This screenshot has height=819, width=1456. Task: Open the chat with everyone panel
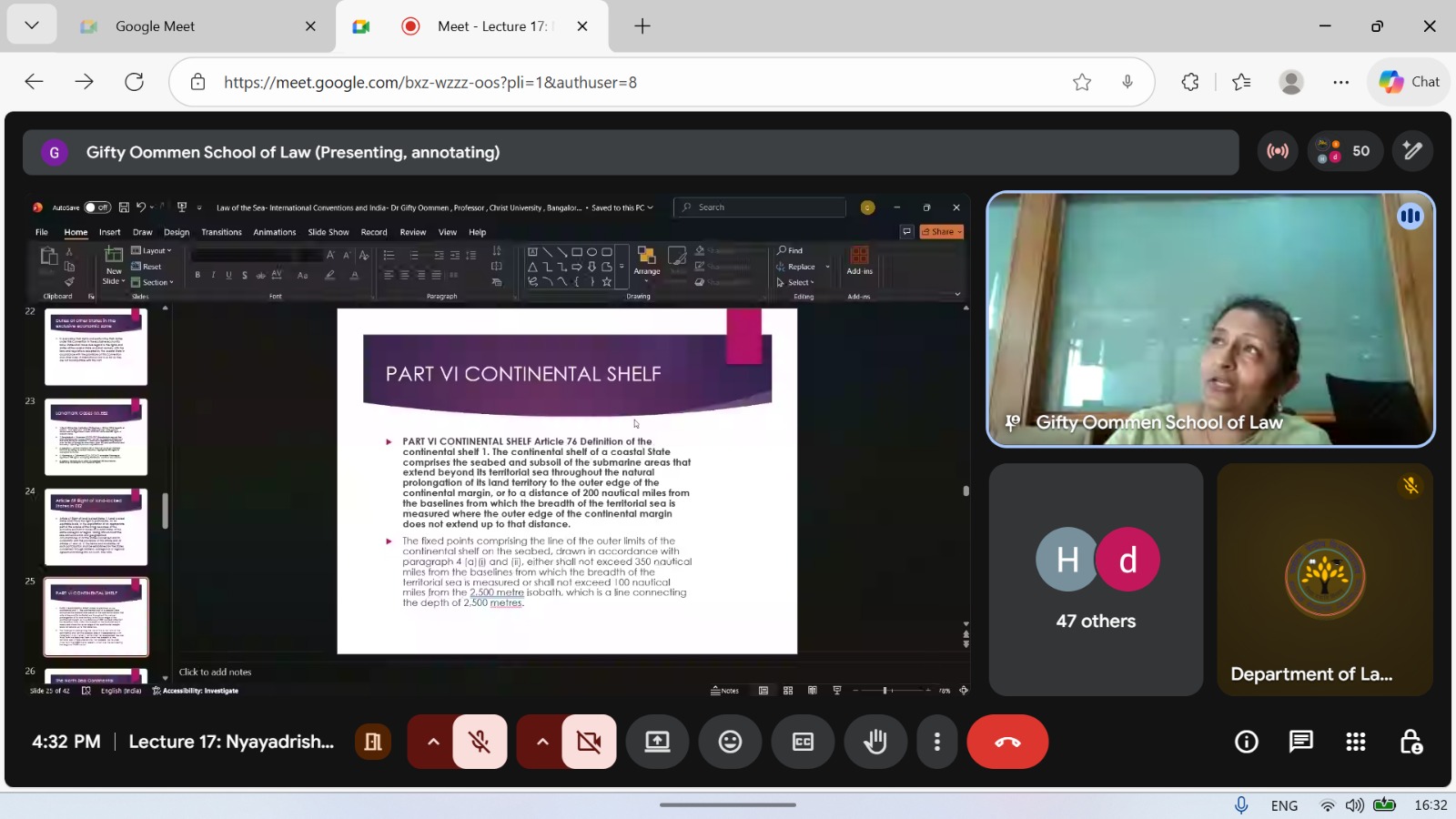click(1300, 742)
